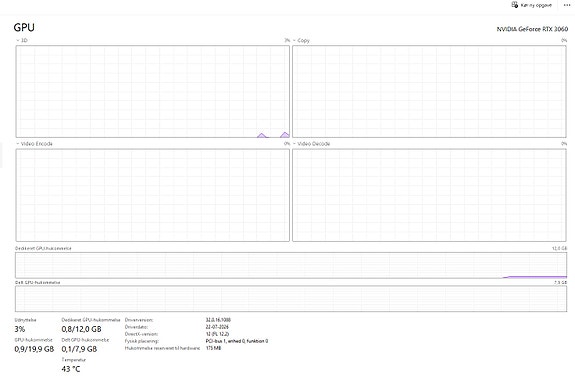Click the driver version value 32.0.16.1088
The width and height of the screenshot is (575, 381).
click(218, 320)
